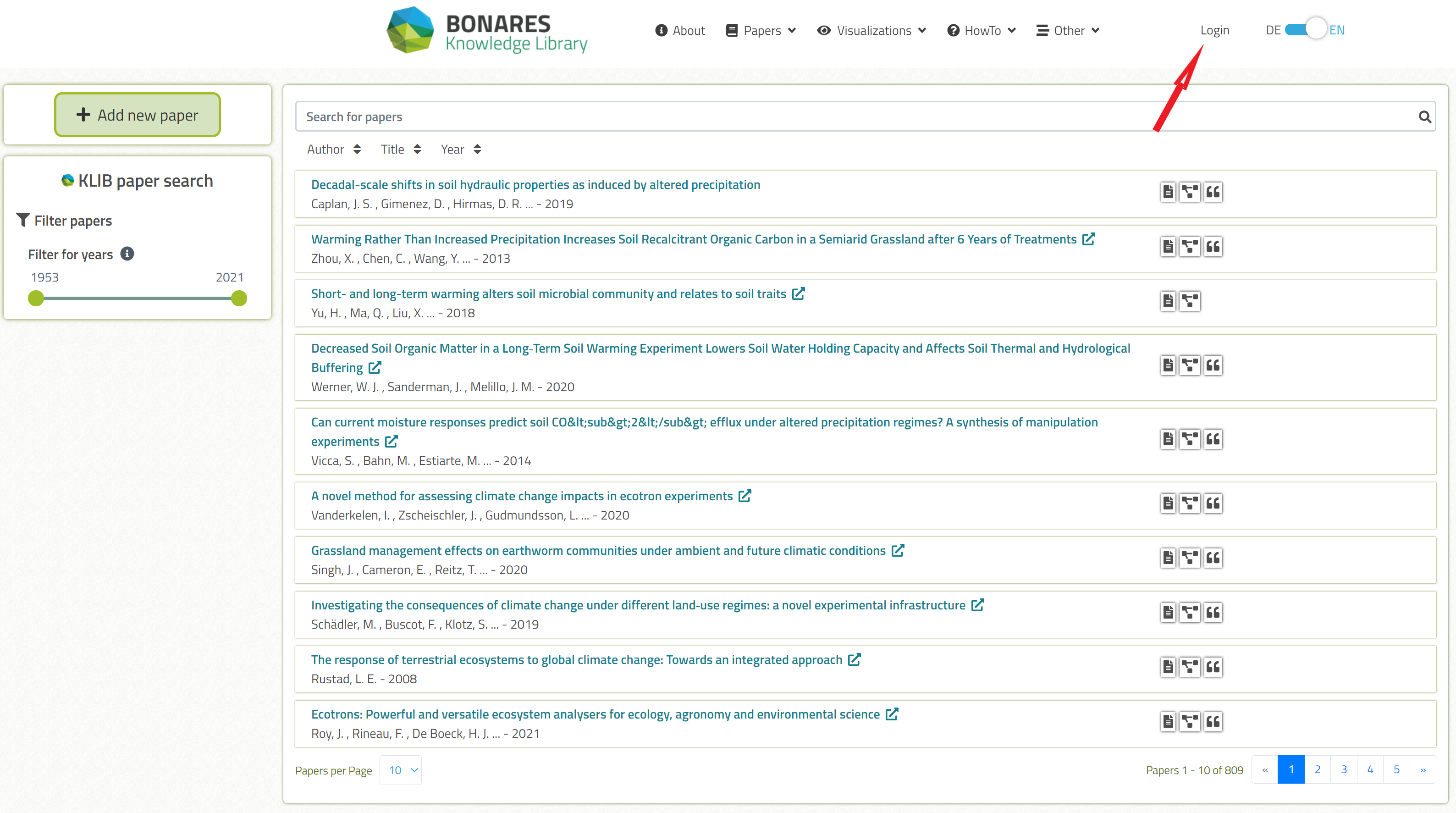This screenshot has width=1456, height=813.
Task: Click the Login link
Action: point(1214,31)
